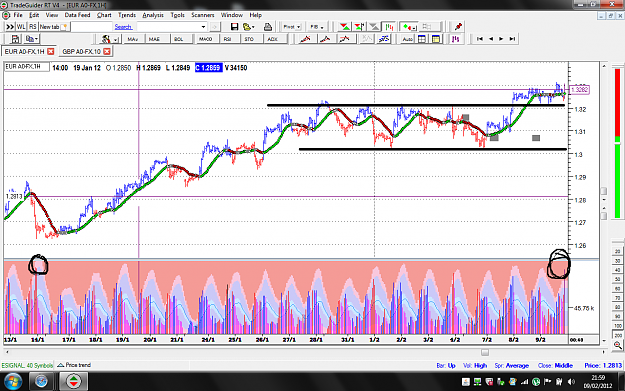Click the black floppy disk save icon
The width and height of the screenshot is (625, 391).
click(x=234, y=27)
